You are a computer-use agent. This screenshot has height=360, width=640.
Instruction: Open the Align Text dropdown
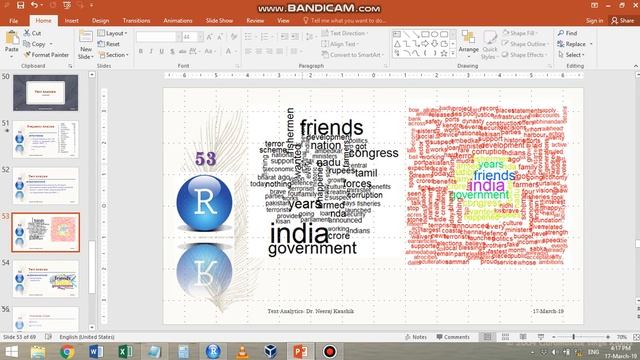pyautogui.click(x=340, y=44)
